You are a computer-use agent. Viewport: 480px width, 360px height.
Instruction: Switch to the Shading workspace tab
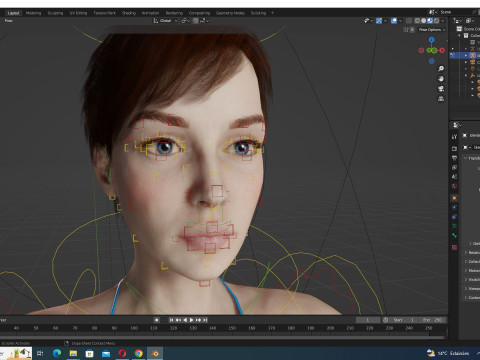tap(129, 13)
